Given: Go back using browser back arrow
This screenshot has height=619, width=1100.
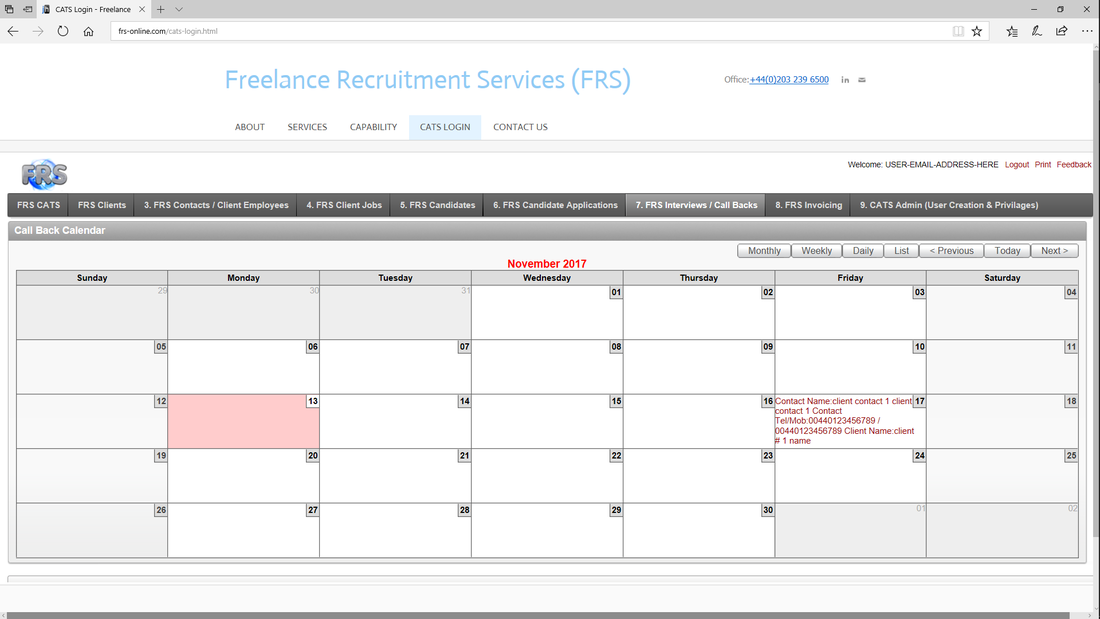Looking at the screenshot, I should point(13,31).
